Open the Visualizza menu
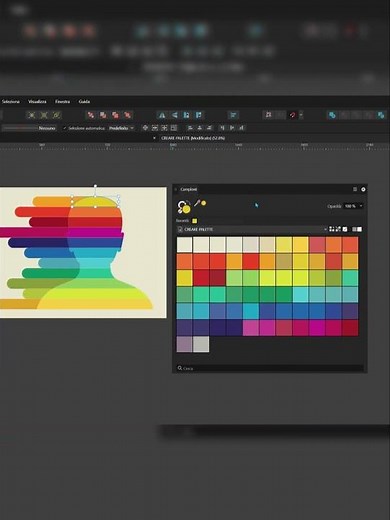Viewport: 390px width, 520px height. click(37, 101)
